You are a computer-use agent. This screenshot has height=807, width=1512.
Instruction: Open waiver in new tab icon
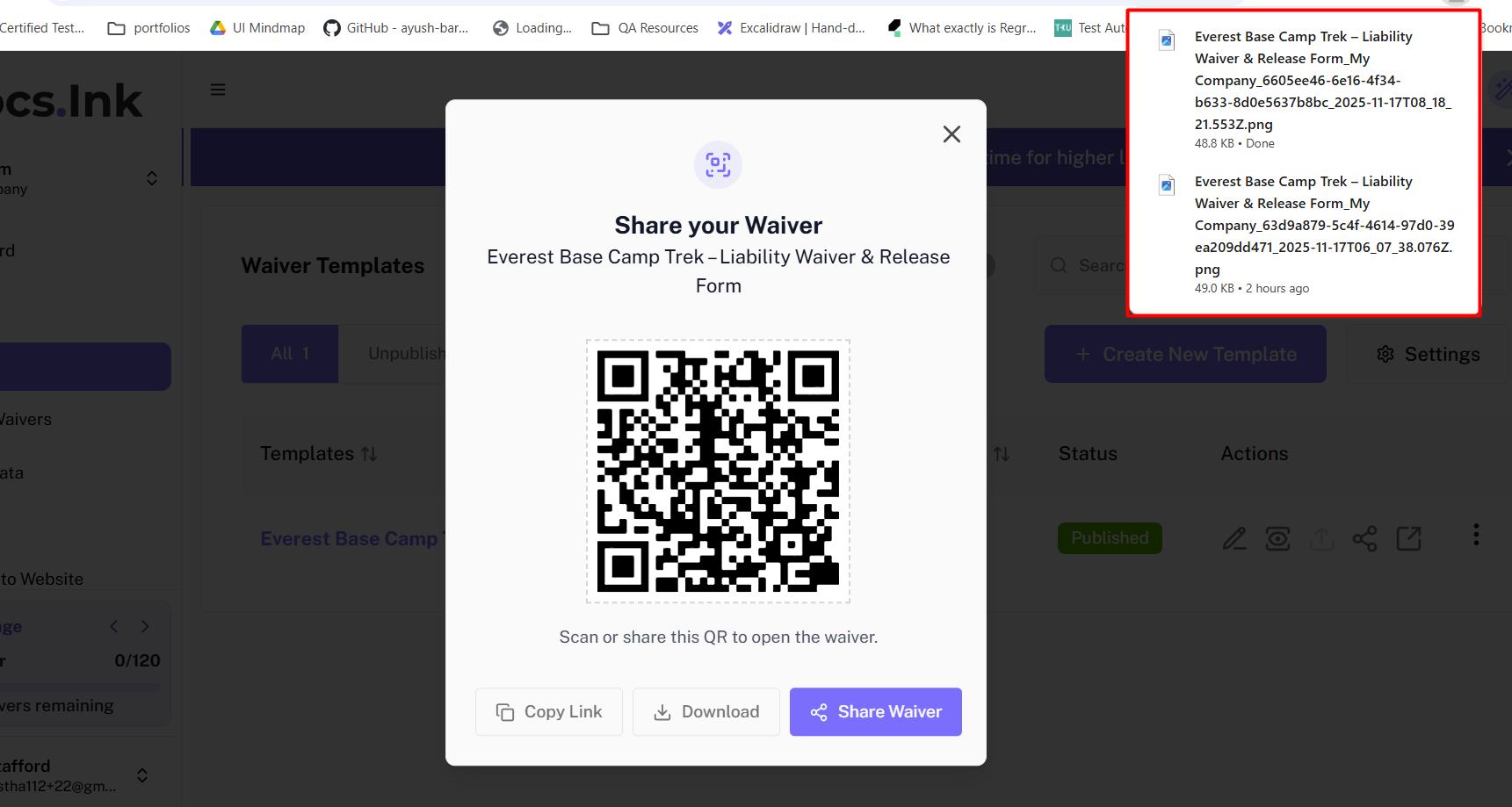click(x=1408, y=538)
